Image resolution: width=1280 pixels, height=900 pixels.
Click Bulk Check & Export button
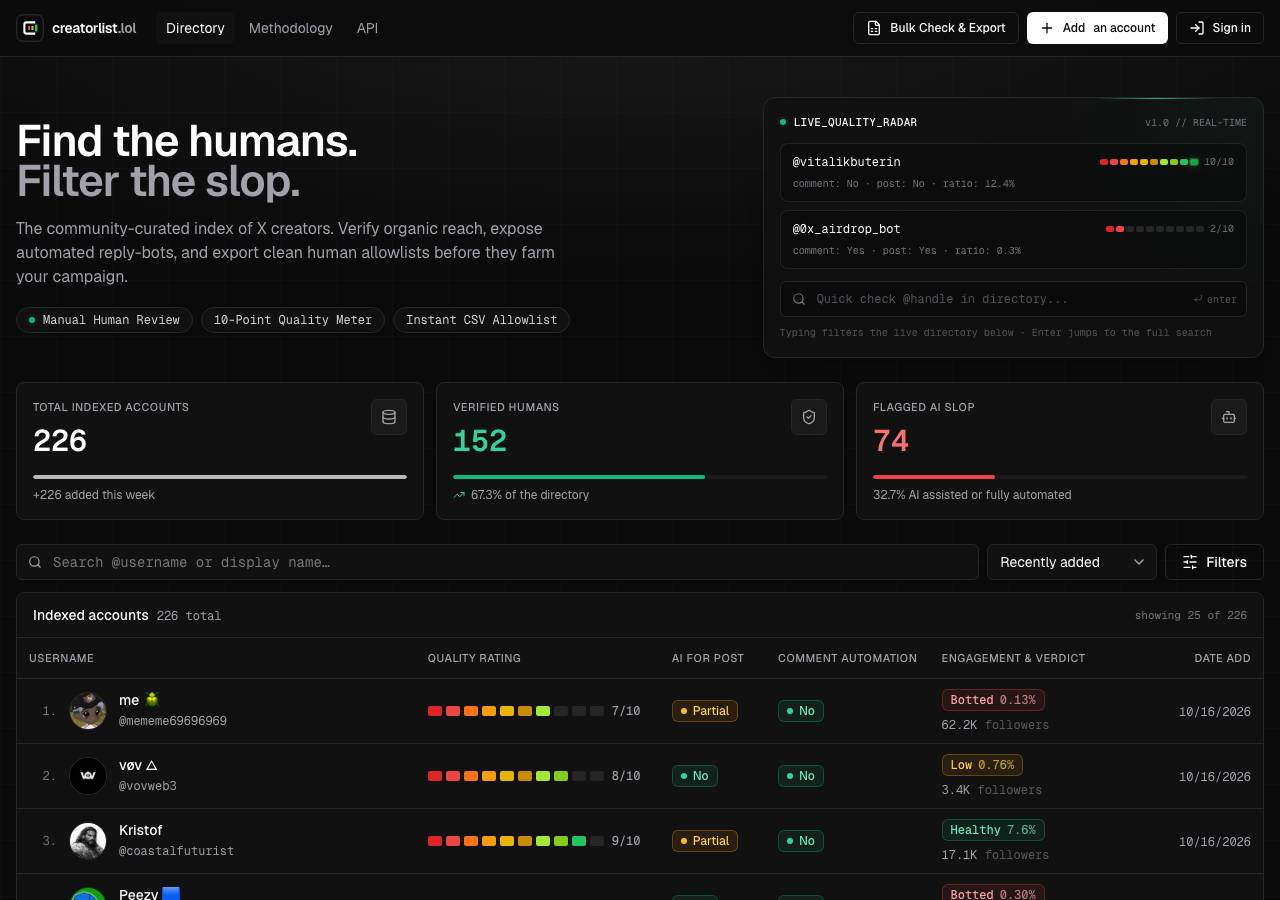click(936, 28)
